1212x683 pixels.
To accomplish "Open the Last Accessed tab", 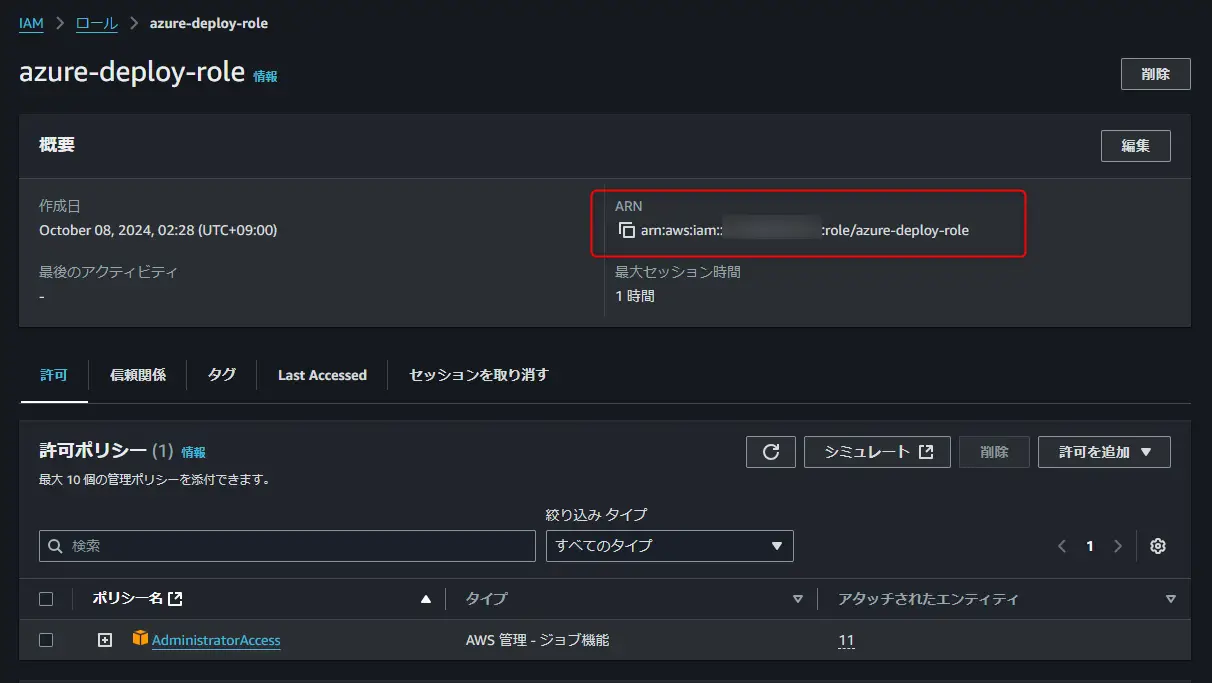I will 322,375.
